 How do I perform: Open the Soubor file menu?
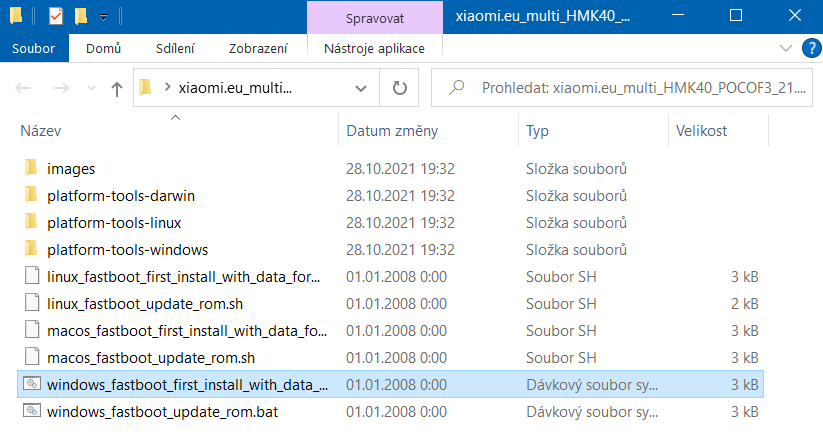pos(34,48)
